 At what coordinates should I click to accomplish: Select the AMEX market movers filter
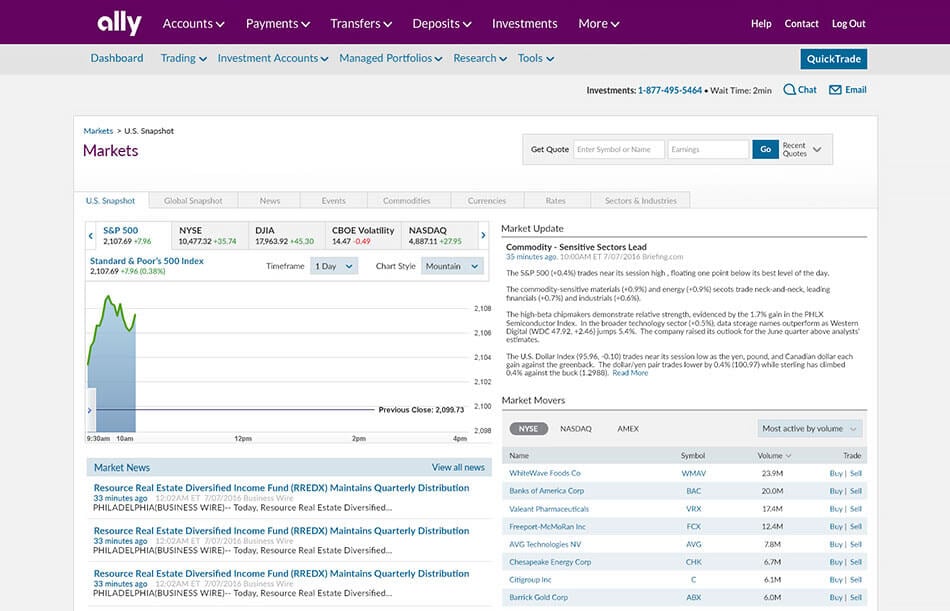tap(628, 429)
